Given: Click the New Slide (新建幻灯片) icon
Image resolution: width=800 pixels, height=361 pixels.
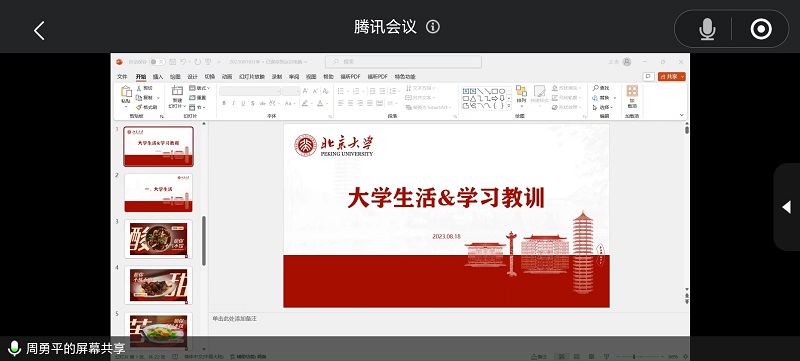Looking at the screenshot, I should tap(177, 91).
